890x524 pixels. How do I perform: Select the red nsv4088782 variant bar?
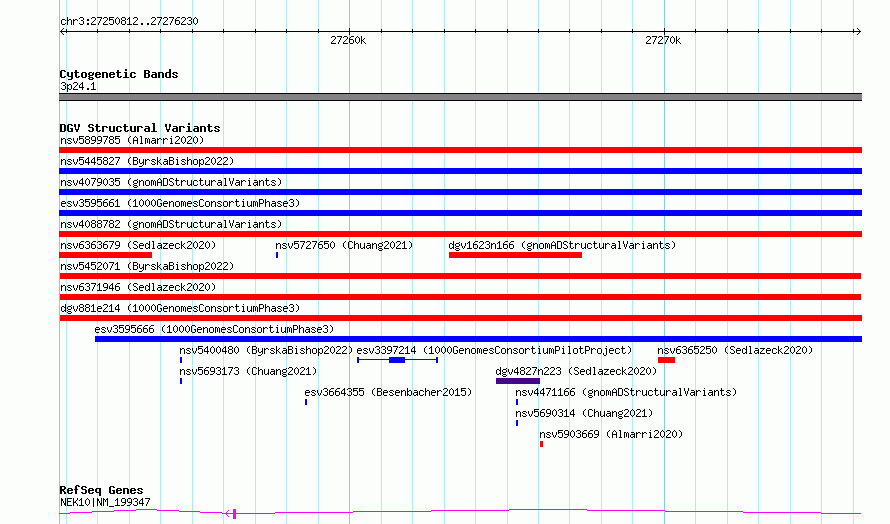coord(460,234)
